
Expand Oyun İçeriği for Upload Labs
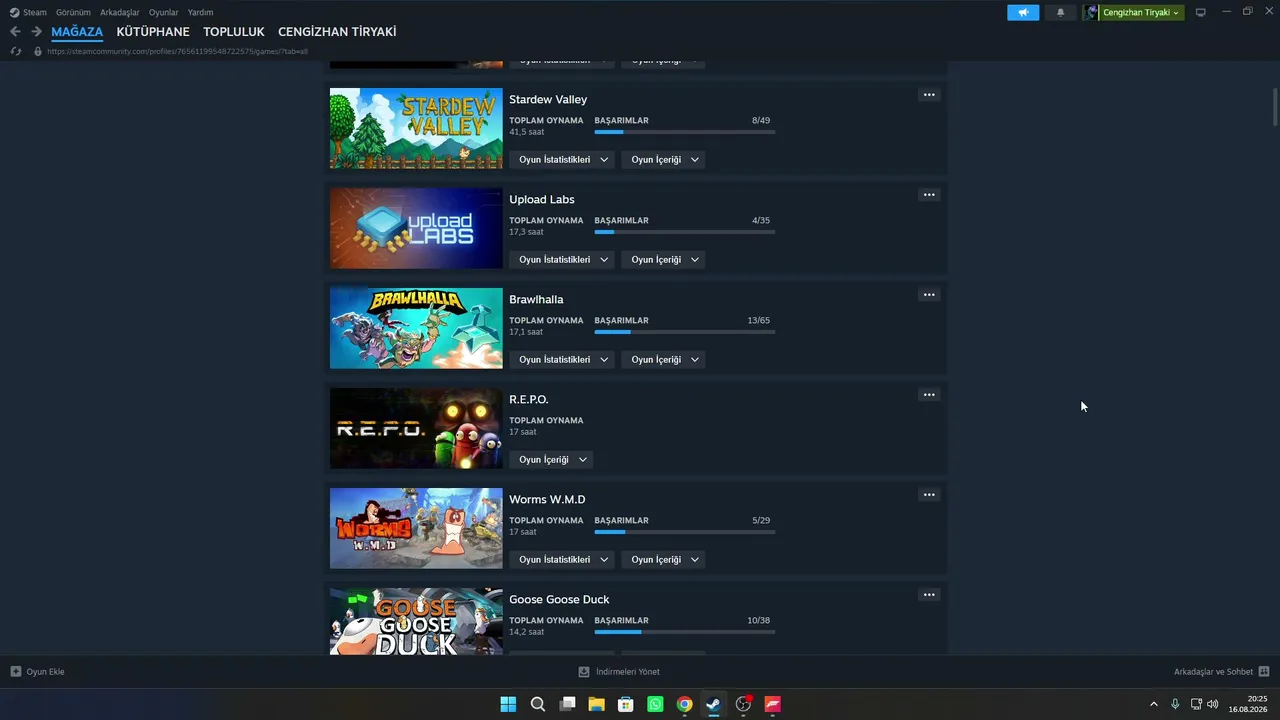tap(664, 260)
